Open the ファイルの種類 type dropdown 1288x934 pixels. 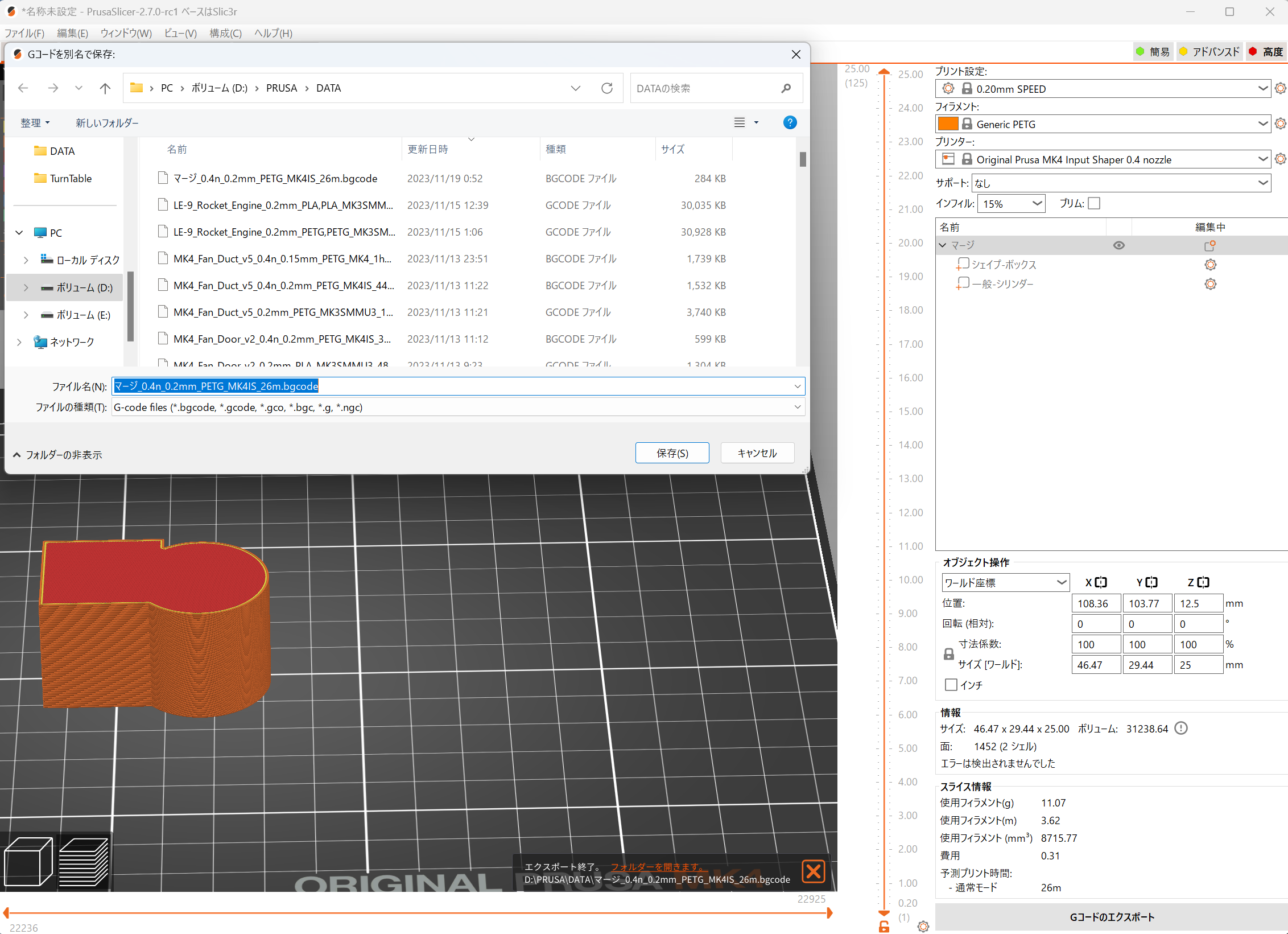[458, 407]
